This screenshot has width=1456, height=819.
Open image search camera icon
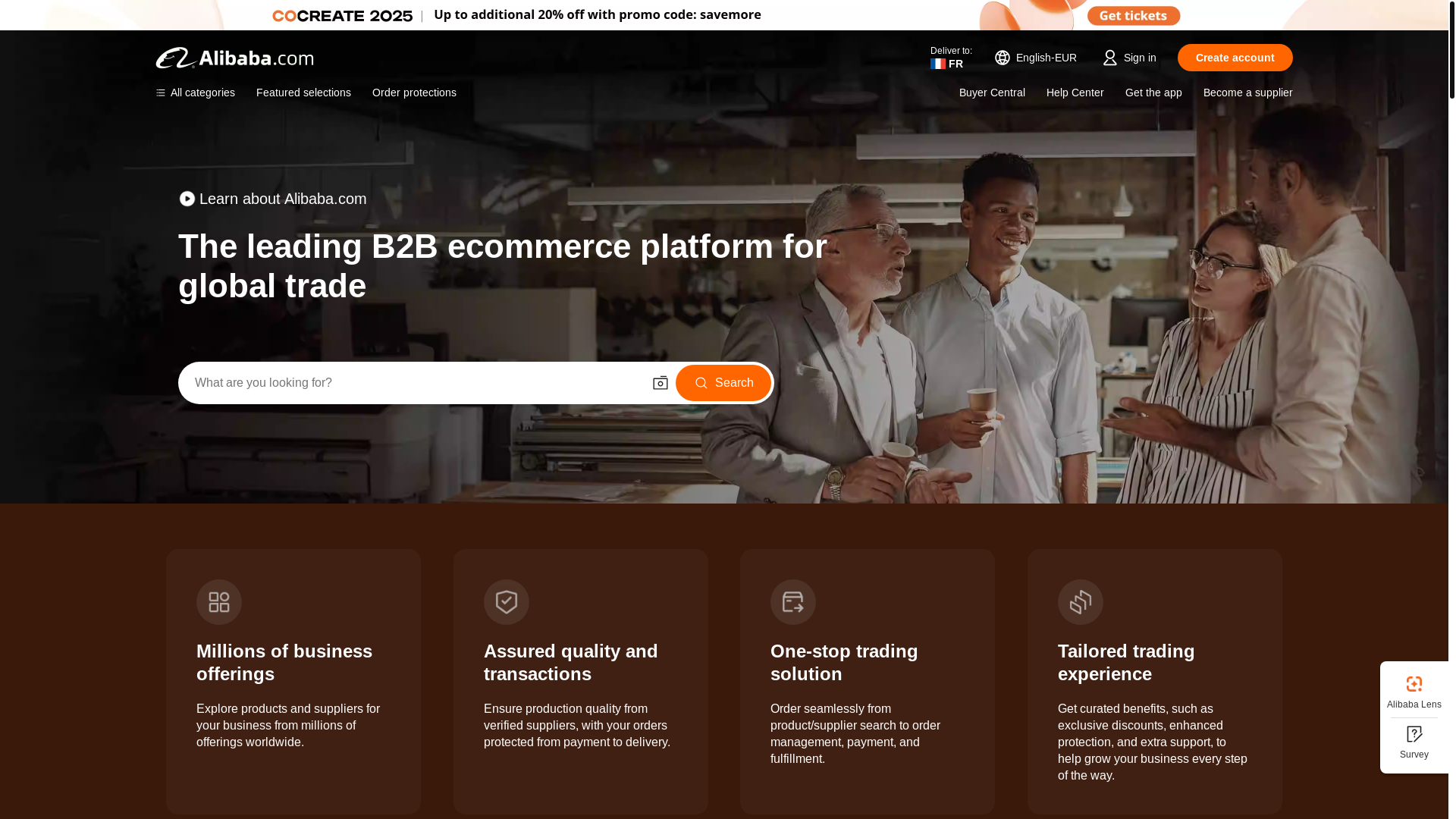[660, 383]
